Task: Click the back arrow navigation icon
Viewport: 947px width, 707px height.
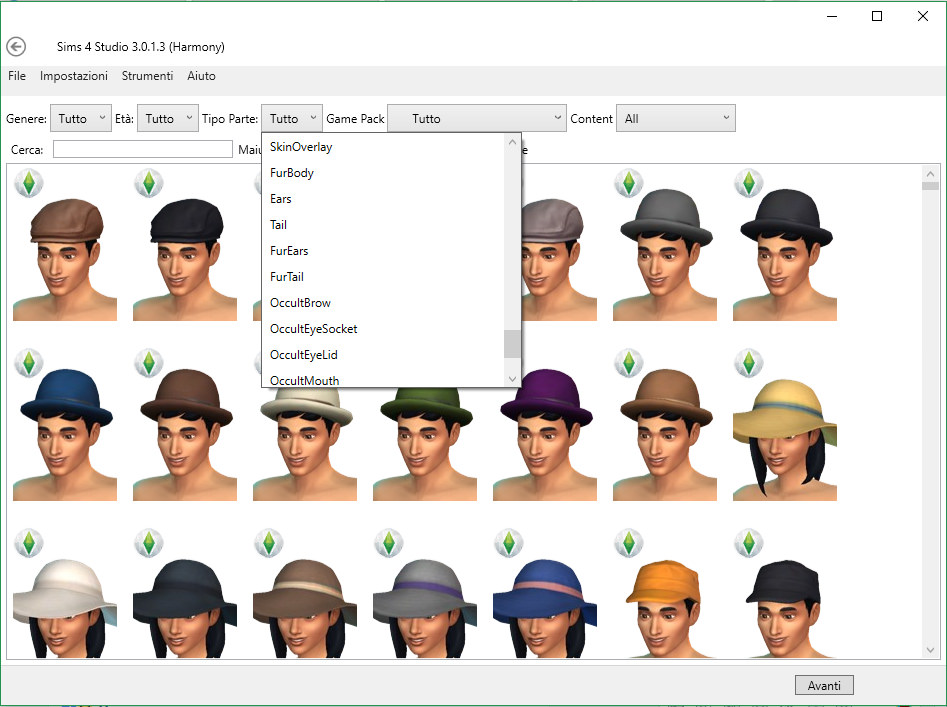Action: (16, 46)
